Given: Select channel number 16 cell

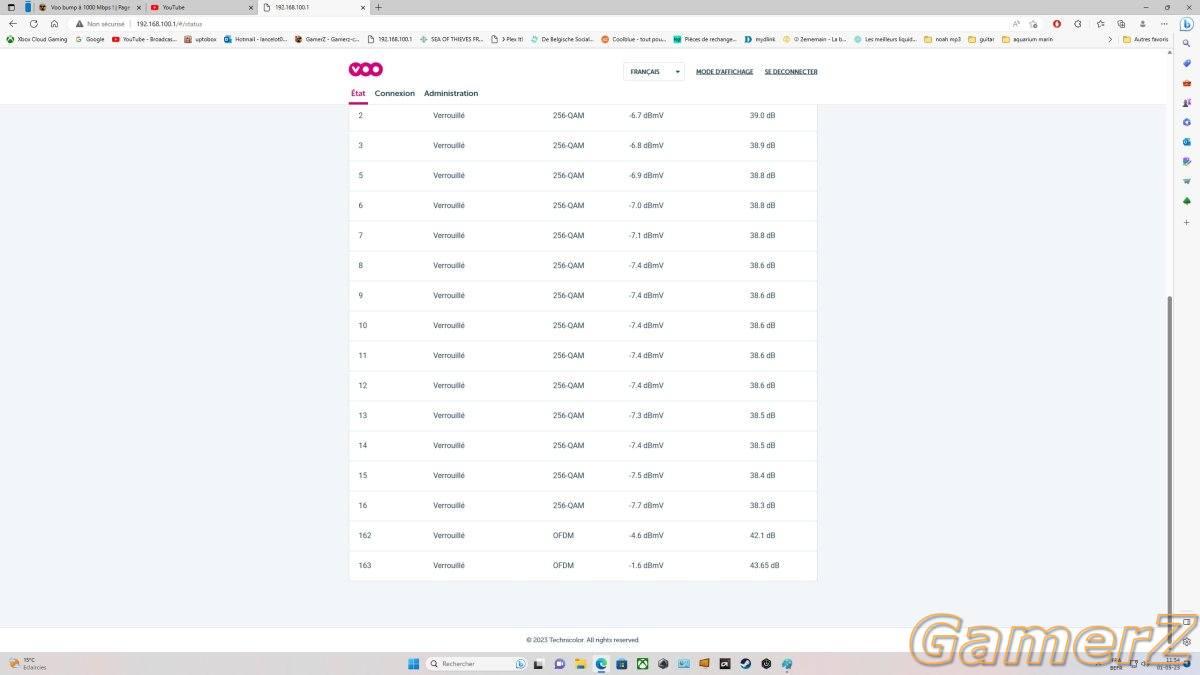Looking at the screenshot, I should point(363,505).
